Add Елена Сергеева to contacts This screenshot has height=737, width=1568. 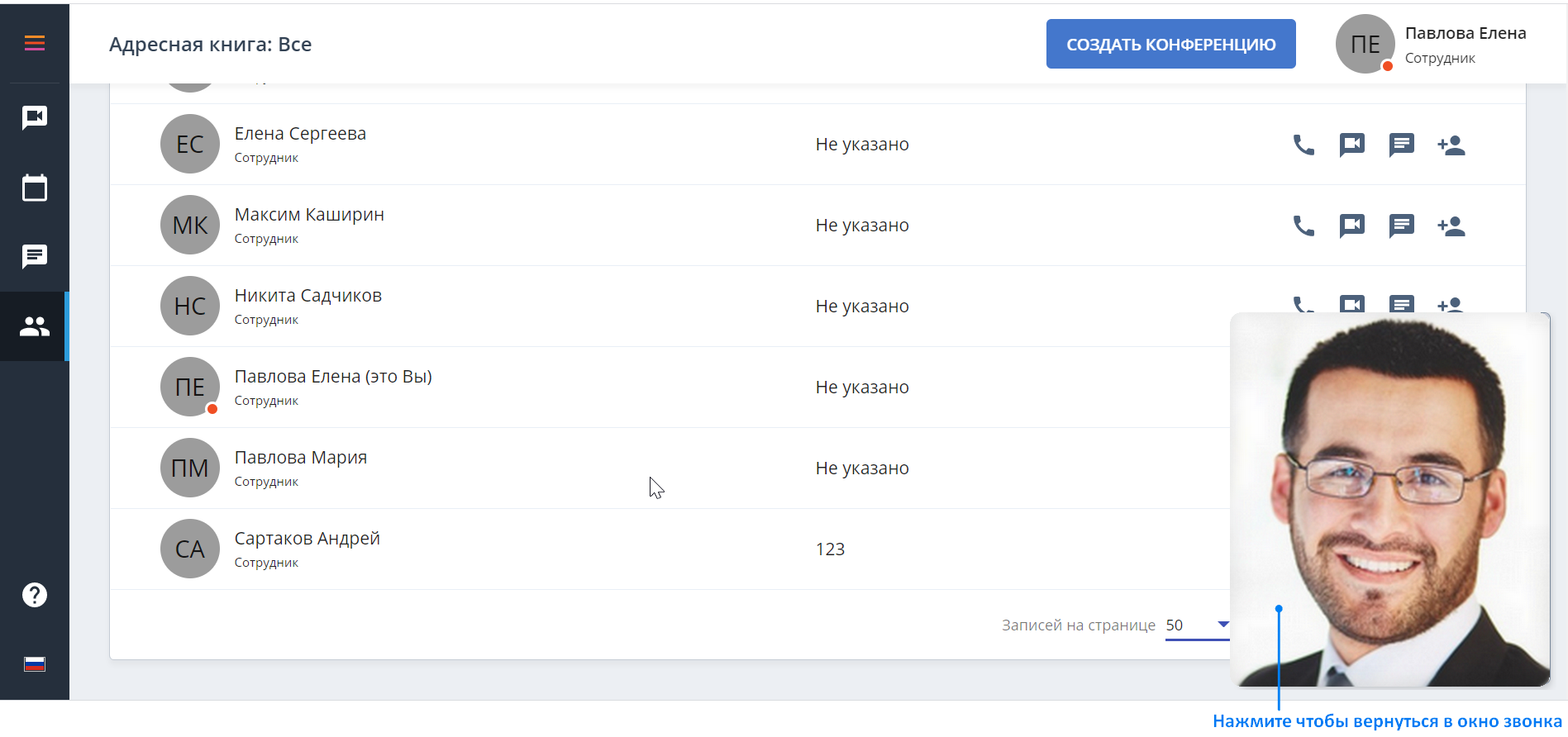pyautogui.click(x=1451, y=145)
